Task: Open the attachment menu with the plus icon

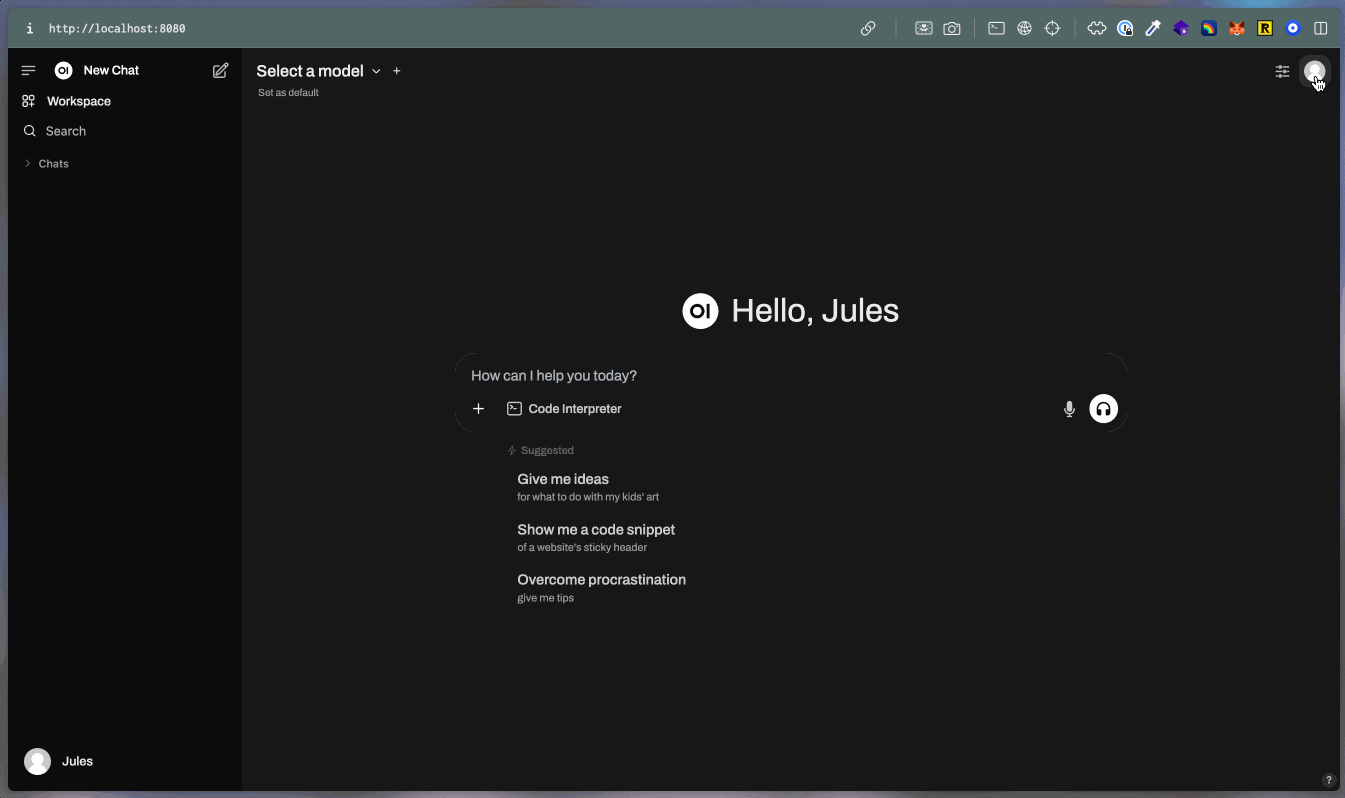Action: 478,408
